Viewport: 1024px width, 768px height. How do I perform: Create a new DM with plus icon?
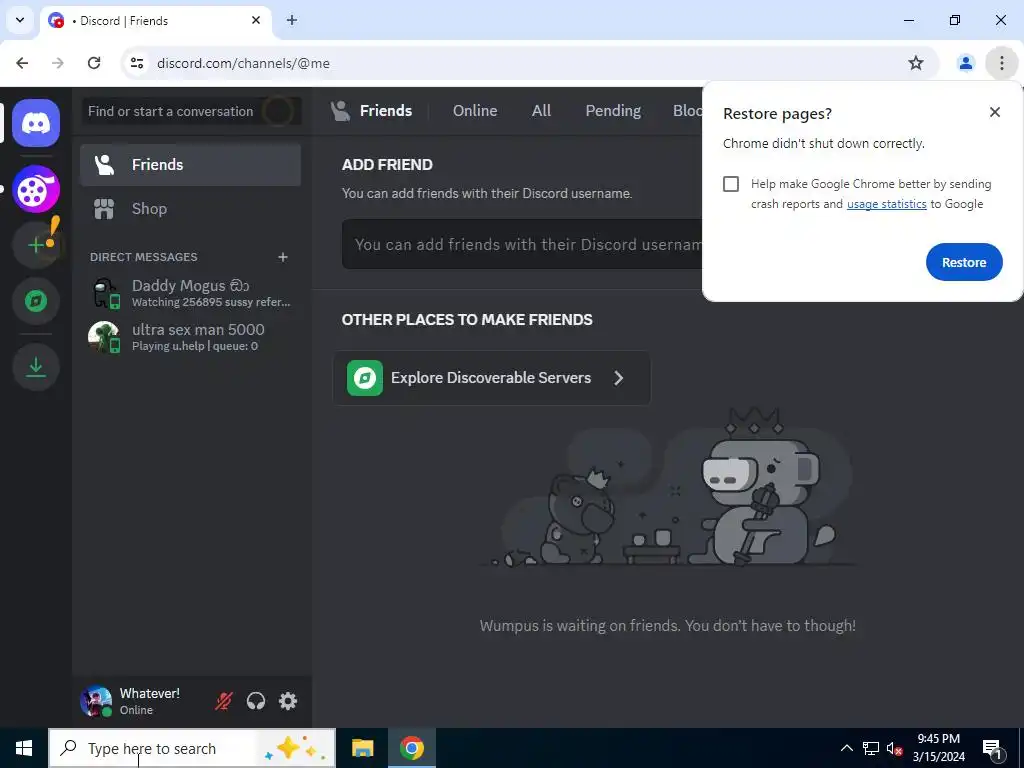click(283, 257)
